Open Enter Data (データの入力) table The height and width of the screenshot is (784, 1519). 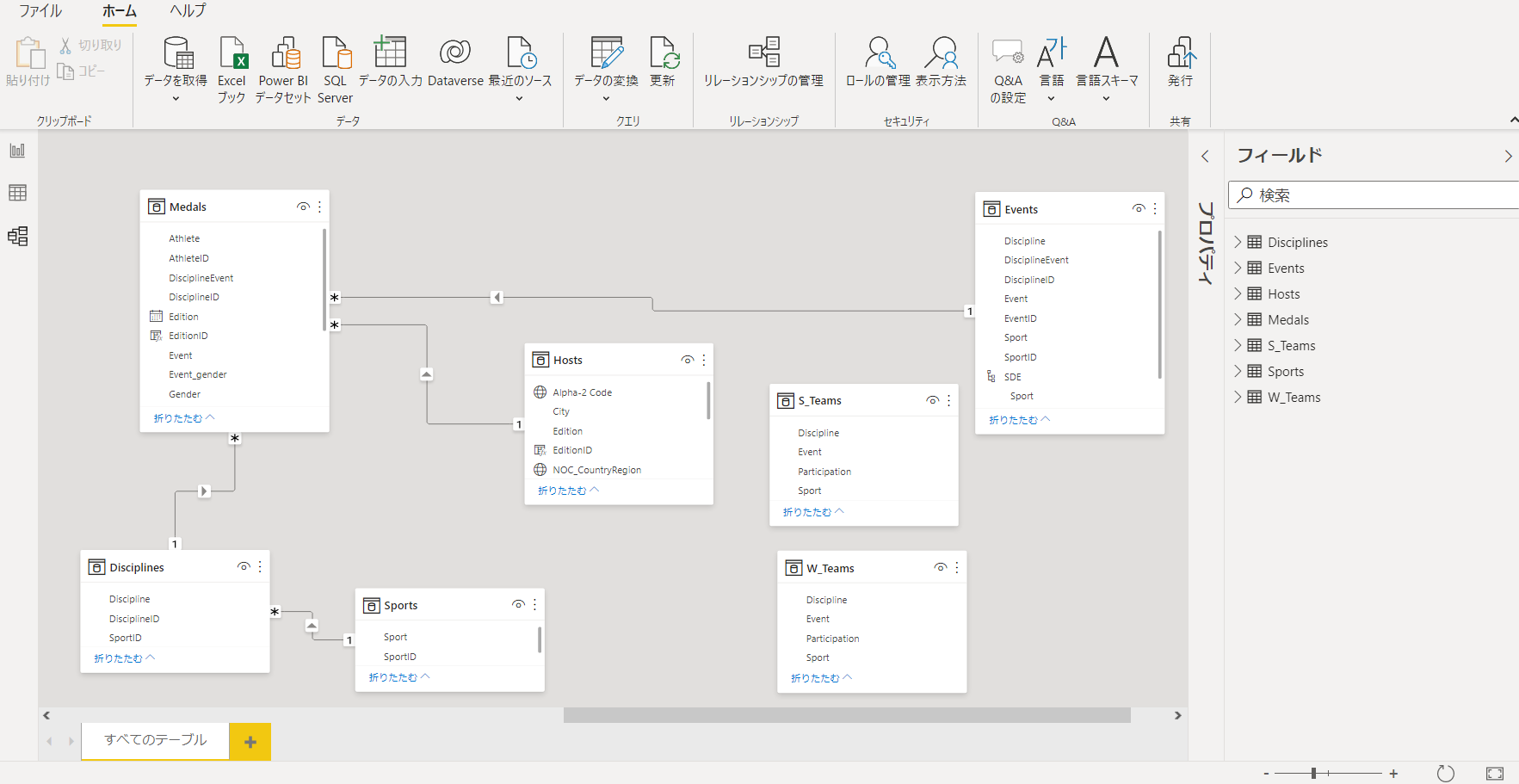point(390,62)
